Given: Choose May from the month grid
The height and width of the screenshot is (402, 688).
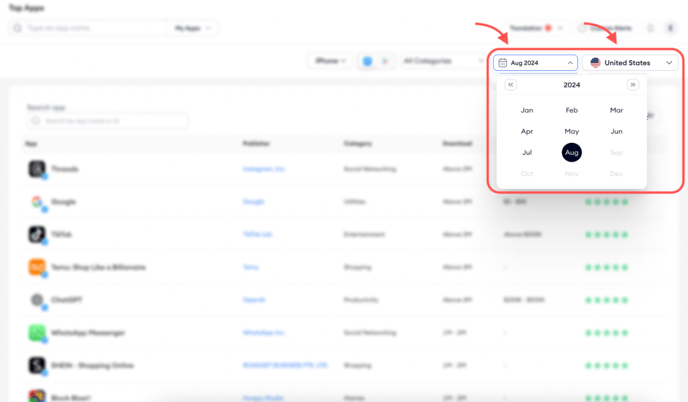Looking at the screenshot, I should [x=571, y=131].
